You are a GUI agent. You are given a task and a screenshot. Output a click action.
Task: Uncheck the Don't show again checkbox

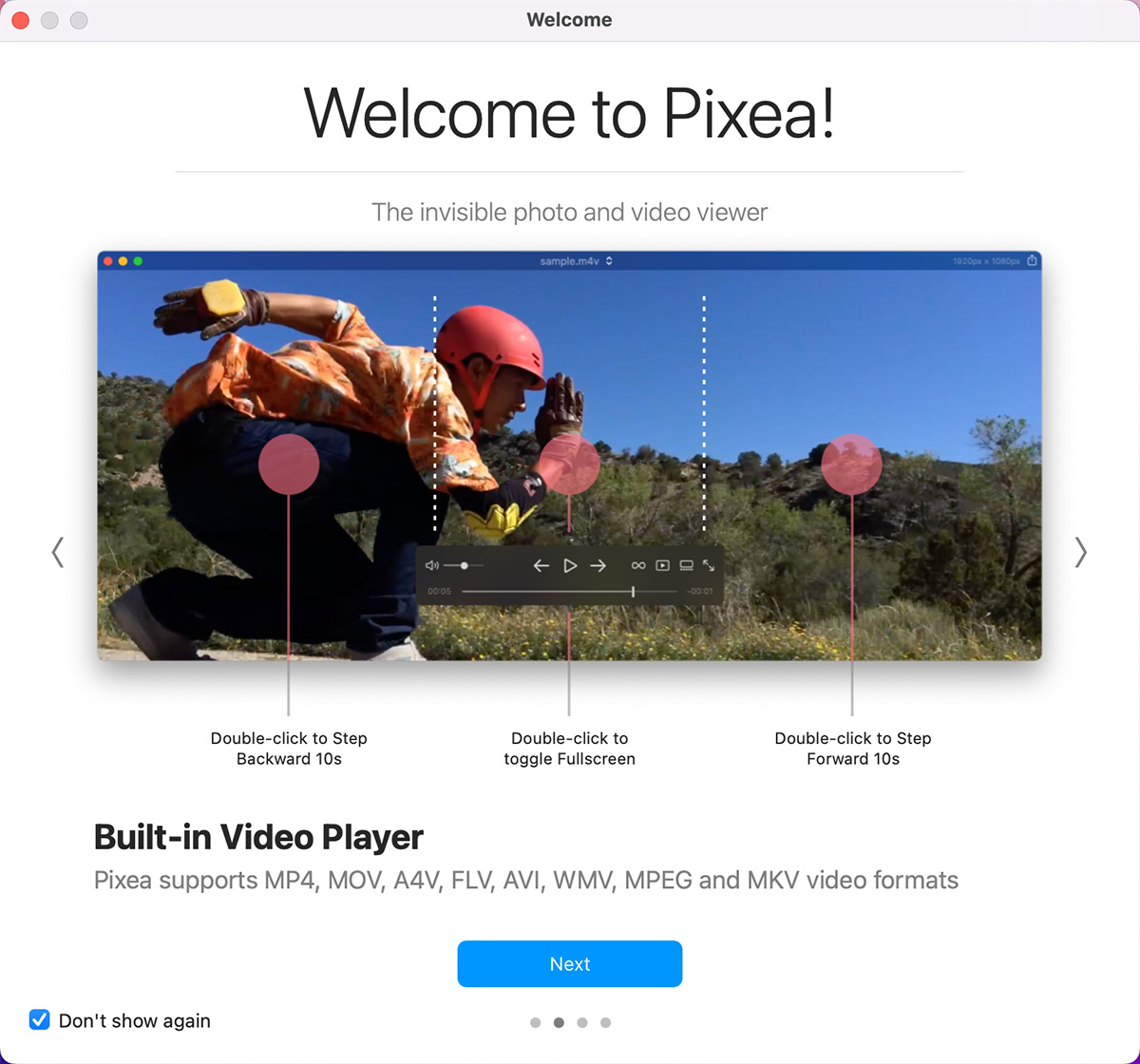tap(39, 1020)
